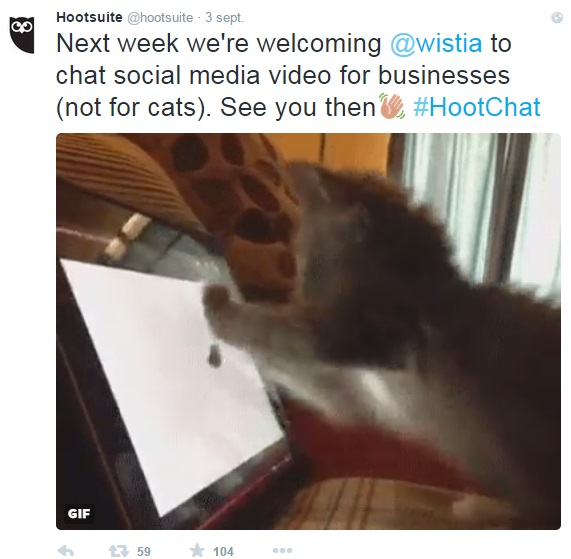The width and height of the screenshot is (571, 559).
Task: Open the @wistia mention link
Action: (x=436, y=43)
